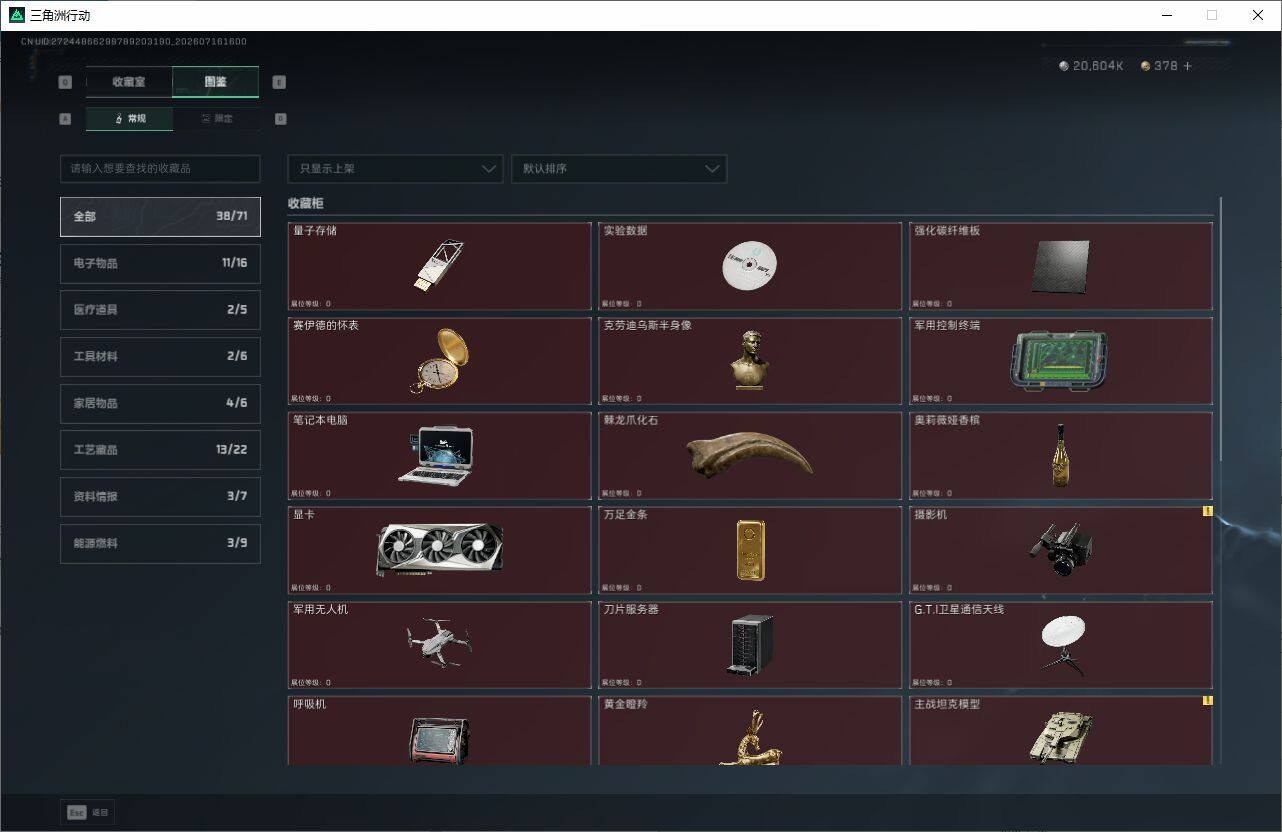Viewport: 1282px width, 832px height.
Task: Click the plus icon beside 378
Action: tap(1187, 66)
